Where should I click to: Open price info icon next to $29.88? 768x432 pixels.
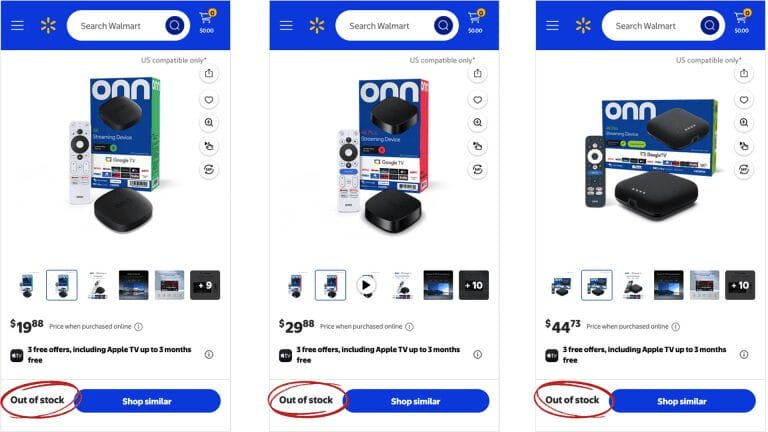click(409, 327)
